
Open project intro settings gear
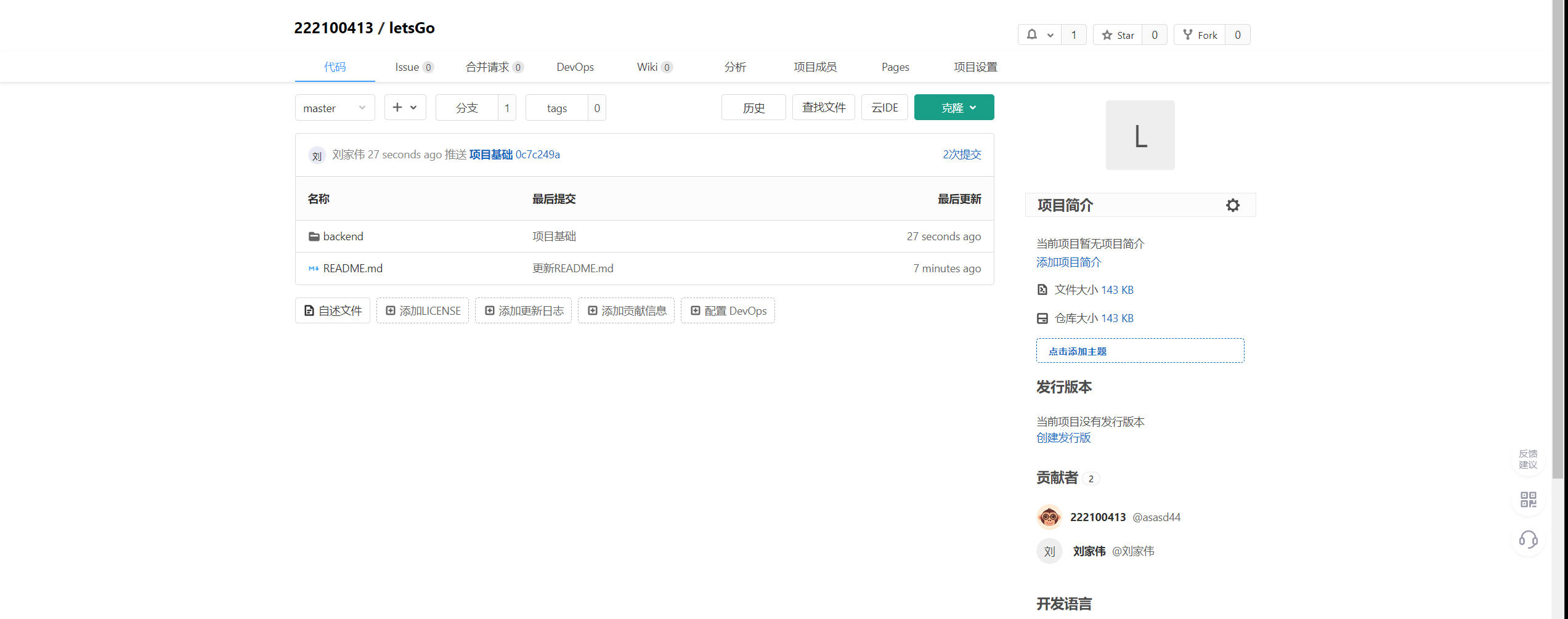point(1232,205)
